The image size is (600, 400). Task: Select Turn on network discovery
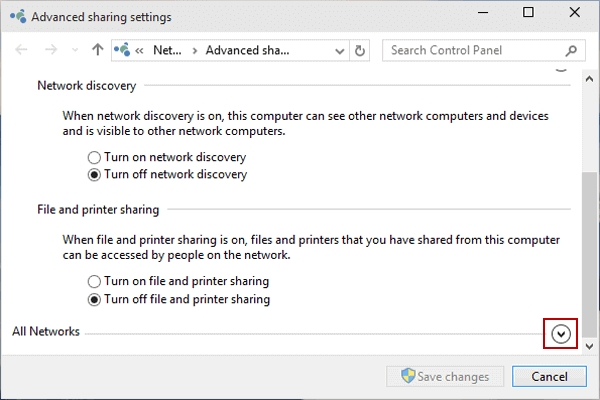(95, 157)
